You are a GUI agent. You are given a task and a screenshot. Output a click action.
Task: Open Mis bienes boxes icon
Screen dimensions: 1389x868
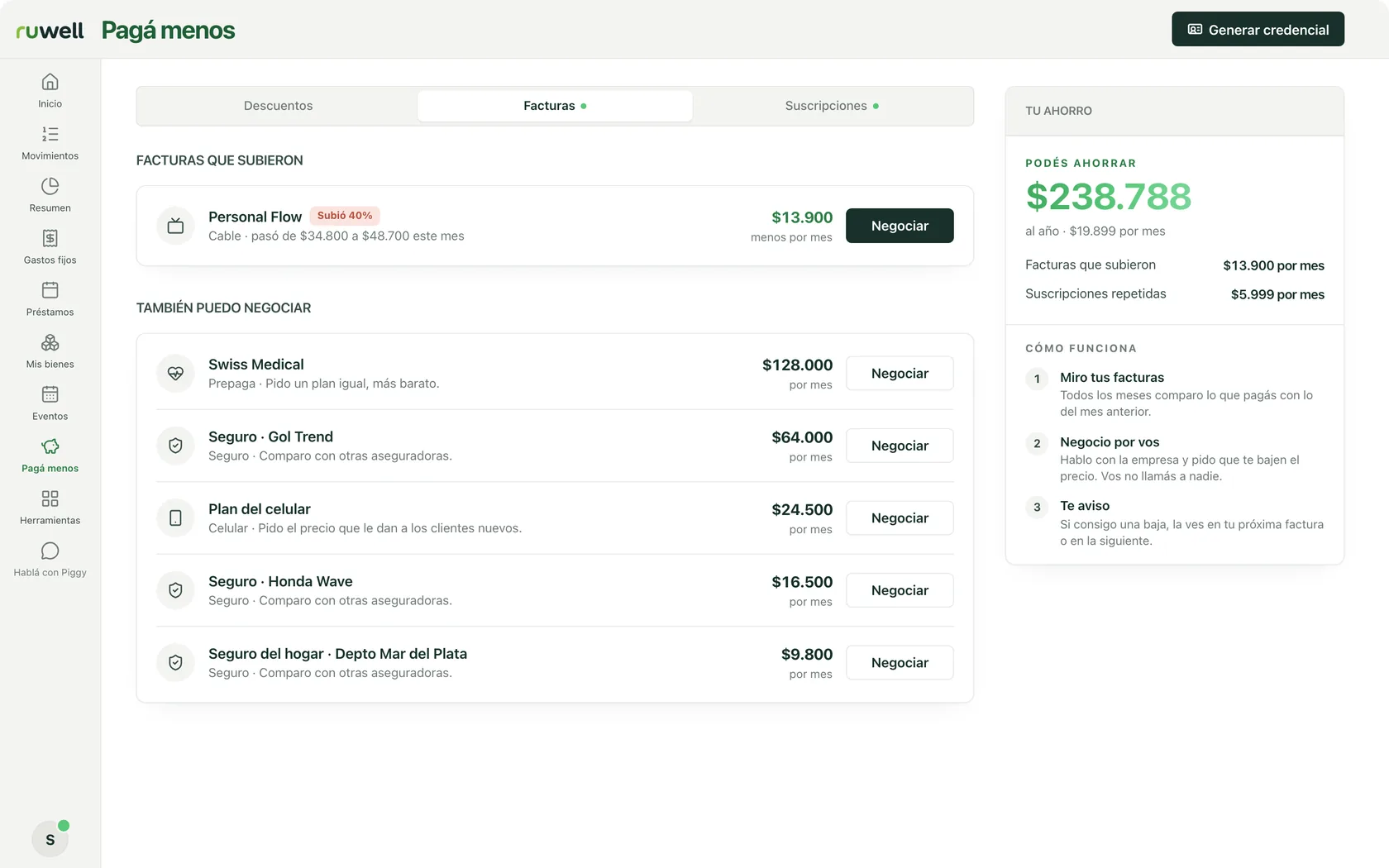pyautogui.click(x=50, y=342)
